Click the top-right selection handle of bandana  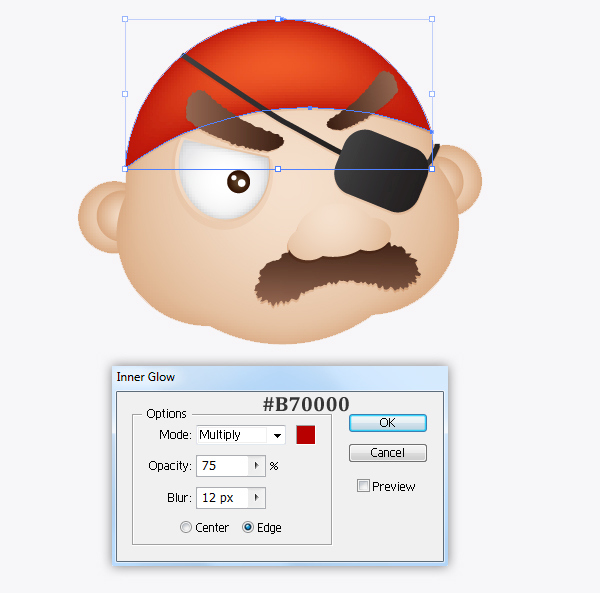[432, 19]
